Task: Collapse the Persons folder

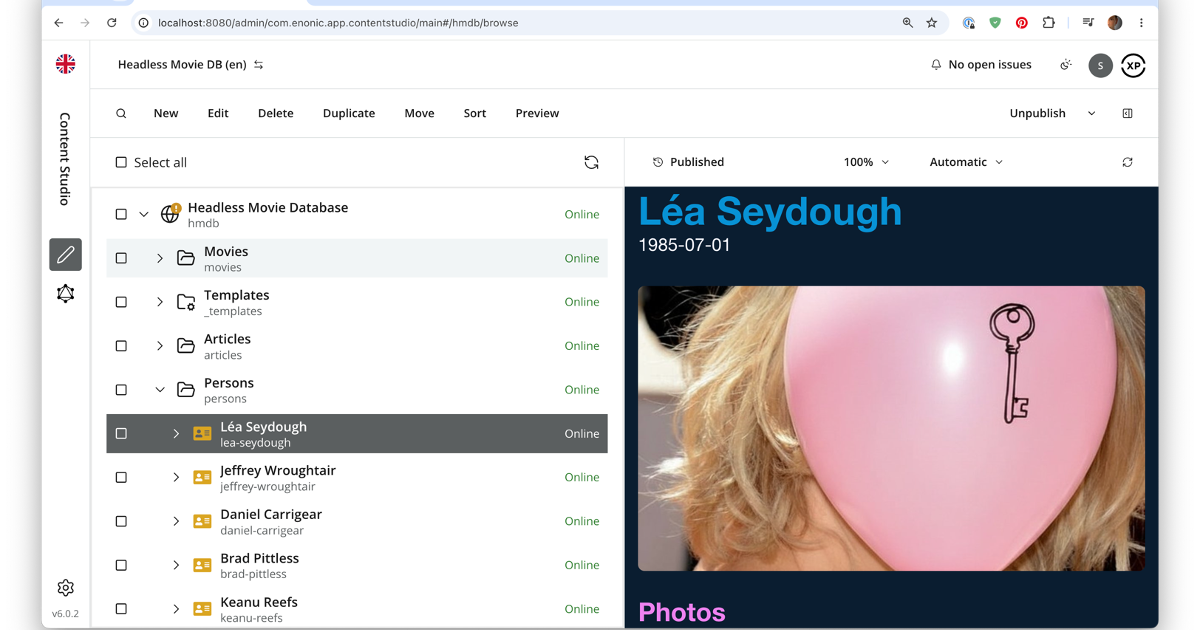Action: point(160,390)
